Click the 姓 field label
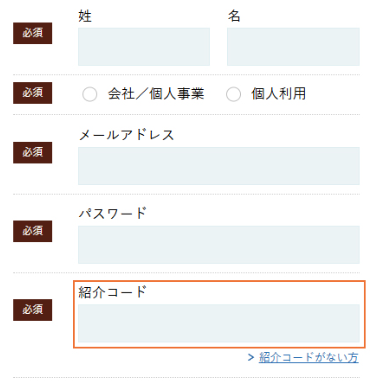Image resolution: width=385 pixels, height=388 pixels. 85,16
